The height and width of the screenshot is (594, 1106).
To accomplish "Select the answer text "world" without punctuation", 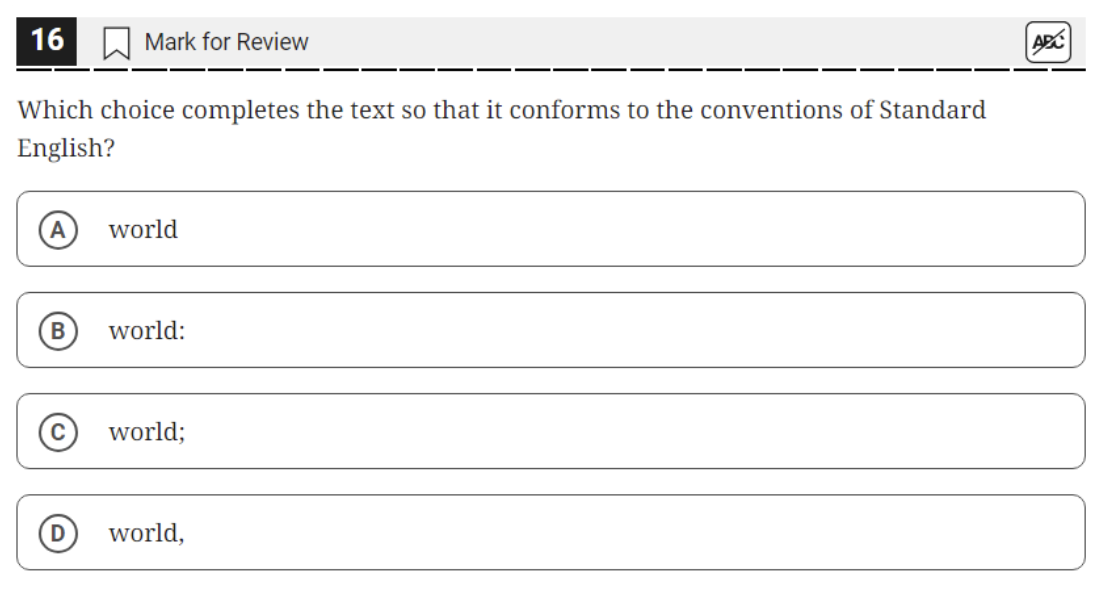I will [143, 229].
